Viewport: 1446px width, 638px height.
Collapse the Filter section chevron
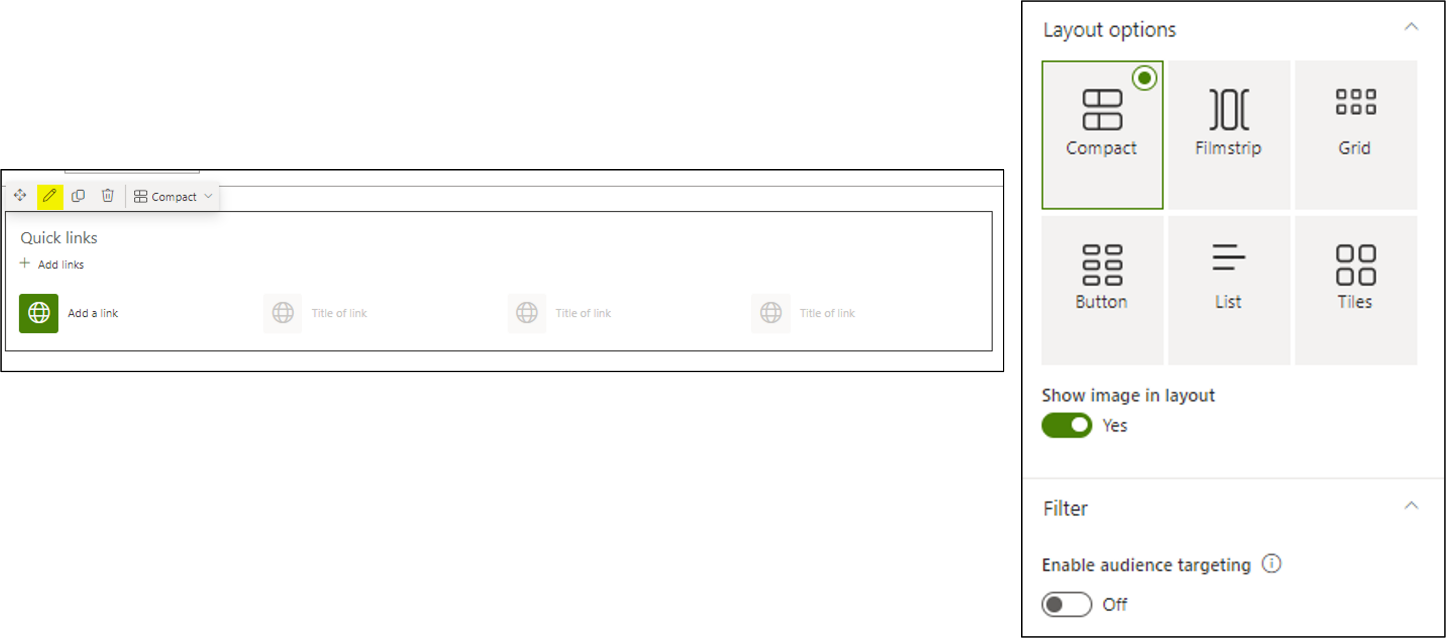pyautogui.click(x=1411, y=506)
